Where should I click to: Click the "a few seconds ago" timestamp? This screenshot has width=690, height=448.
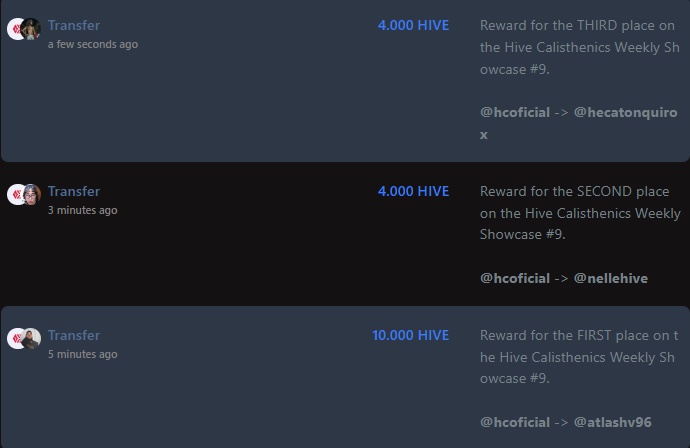93,44
